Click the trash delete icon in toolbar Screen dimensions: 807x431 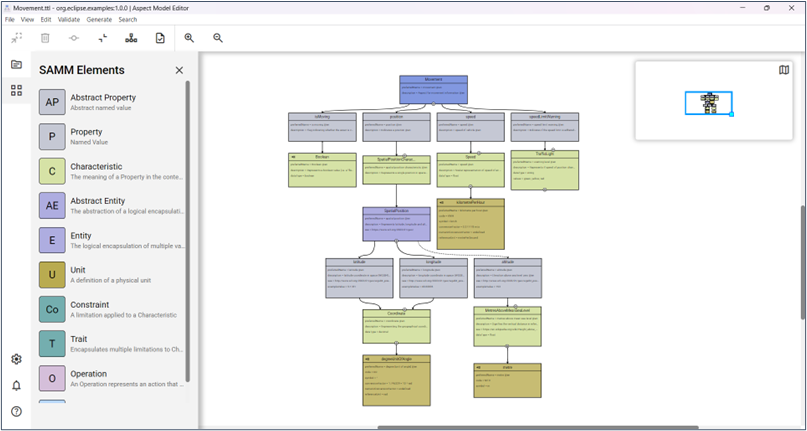click(x=45, y=38)
